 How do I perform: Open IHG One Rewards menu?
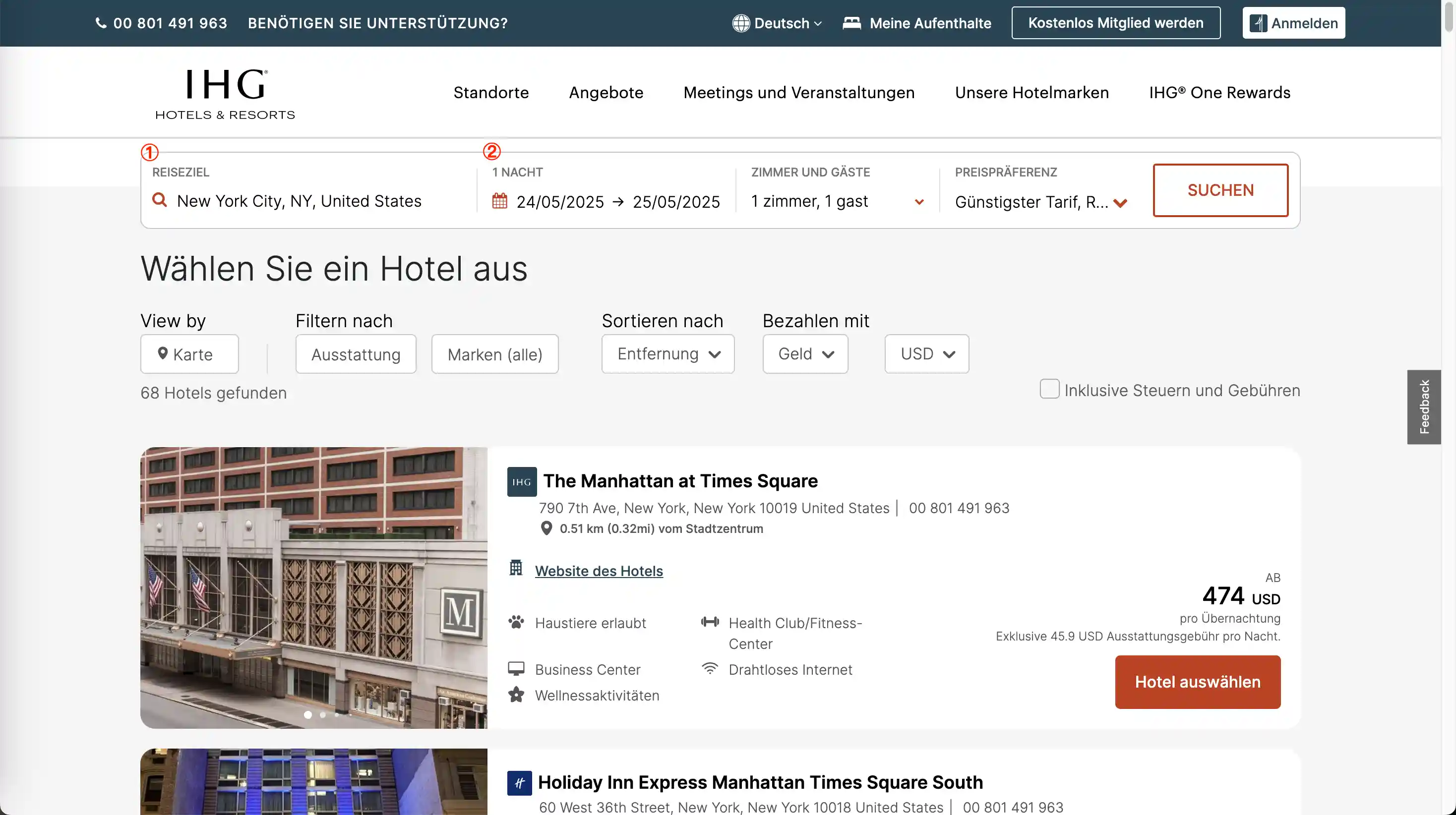pos(1220,93)
